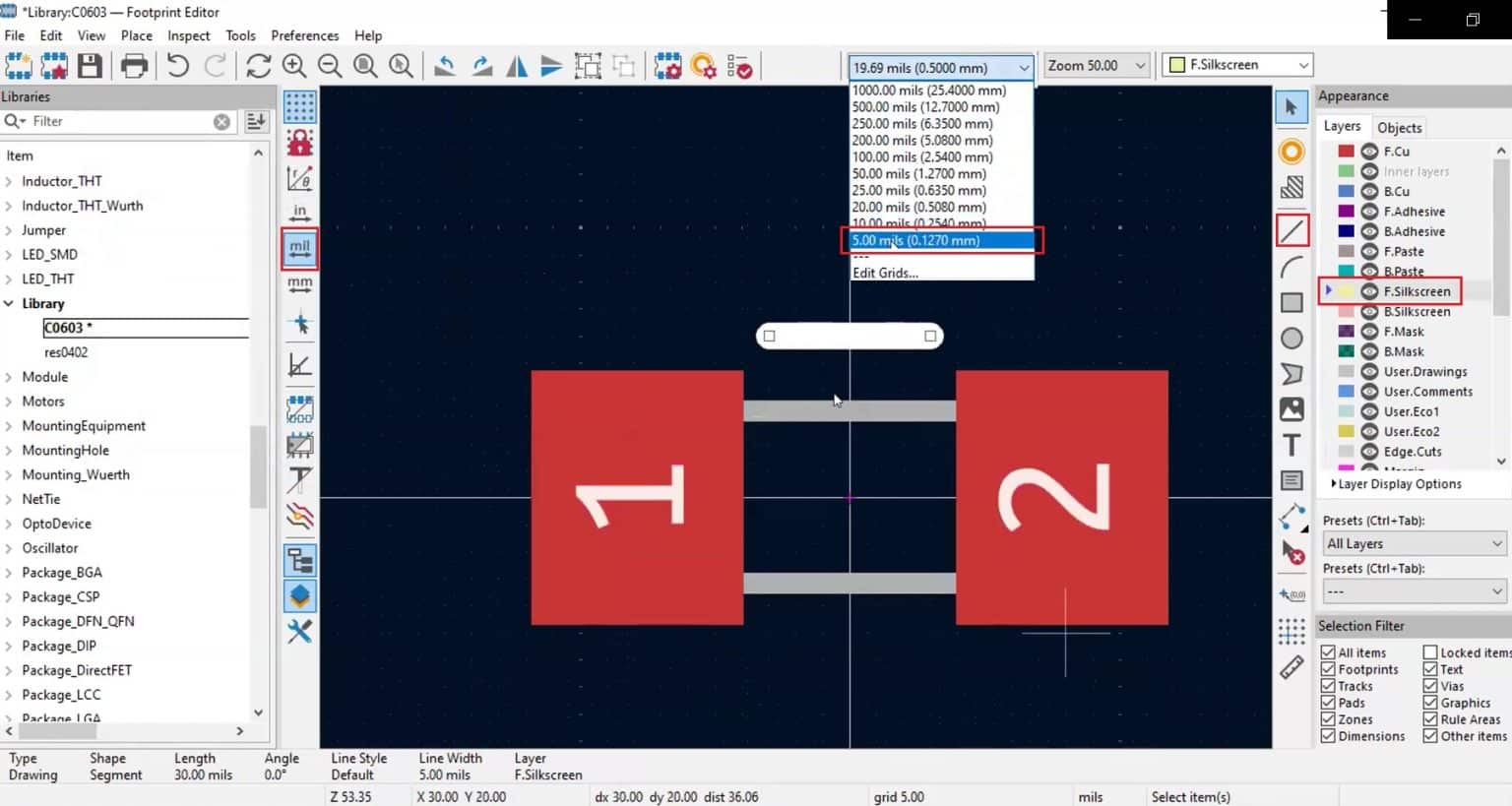Viewport: 1512px width, 806px height.
Task: Toggle visibility of the B.Cu layer
Action: (1368, 191)
